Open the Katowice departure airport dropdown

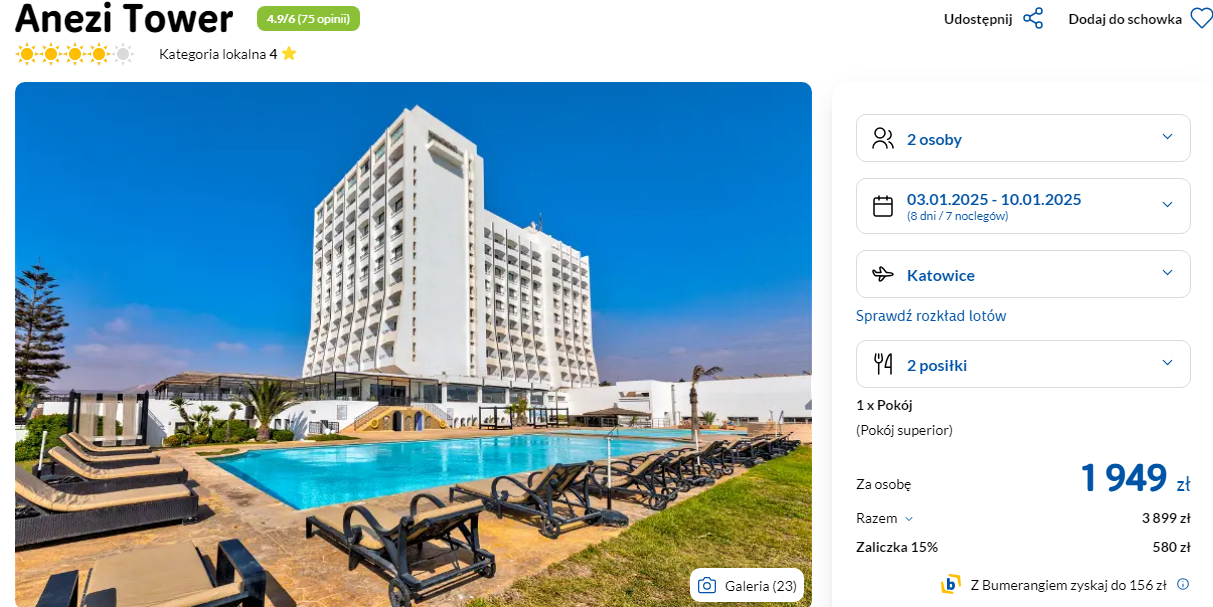[1023, 274]
